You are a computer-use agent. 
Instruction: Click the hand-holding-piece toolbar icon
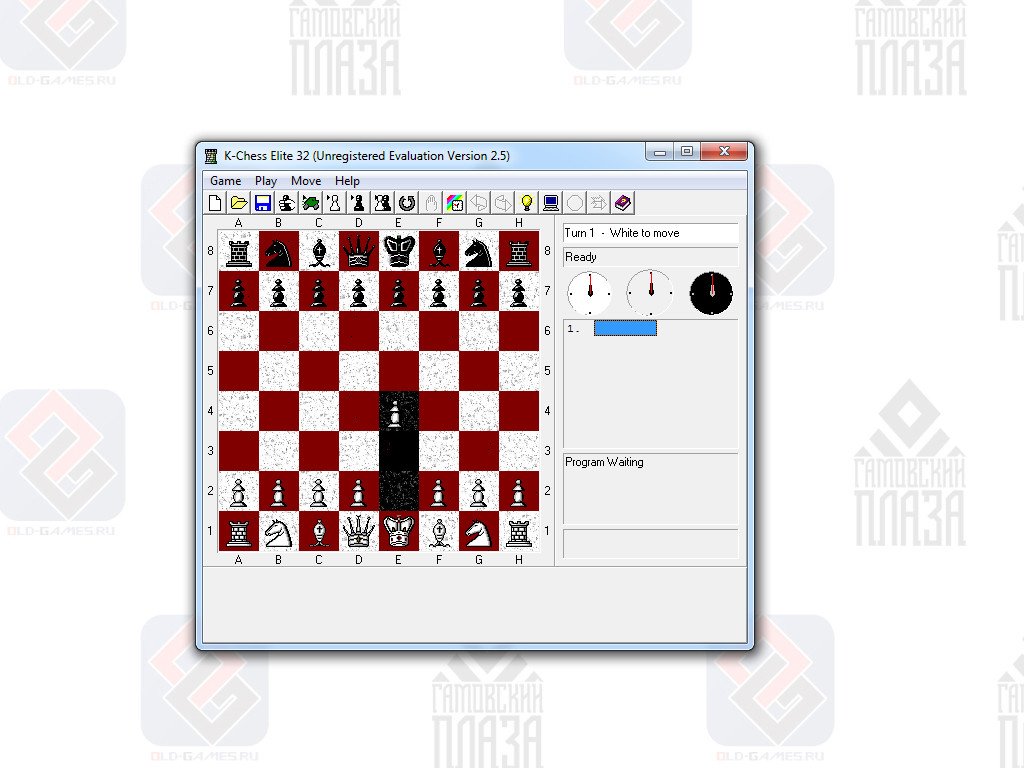287,203
